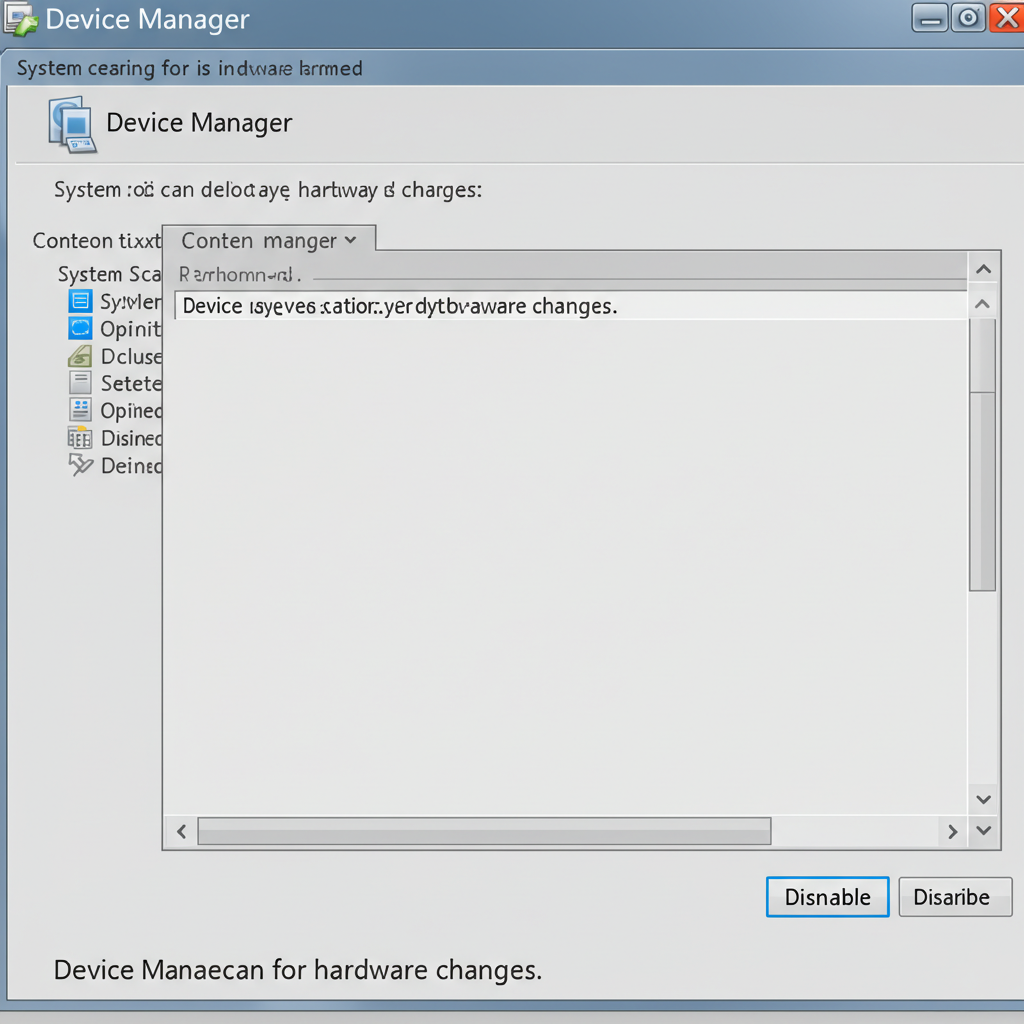Open the Opinit tree entry

130,329
